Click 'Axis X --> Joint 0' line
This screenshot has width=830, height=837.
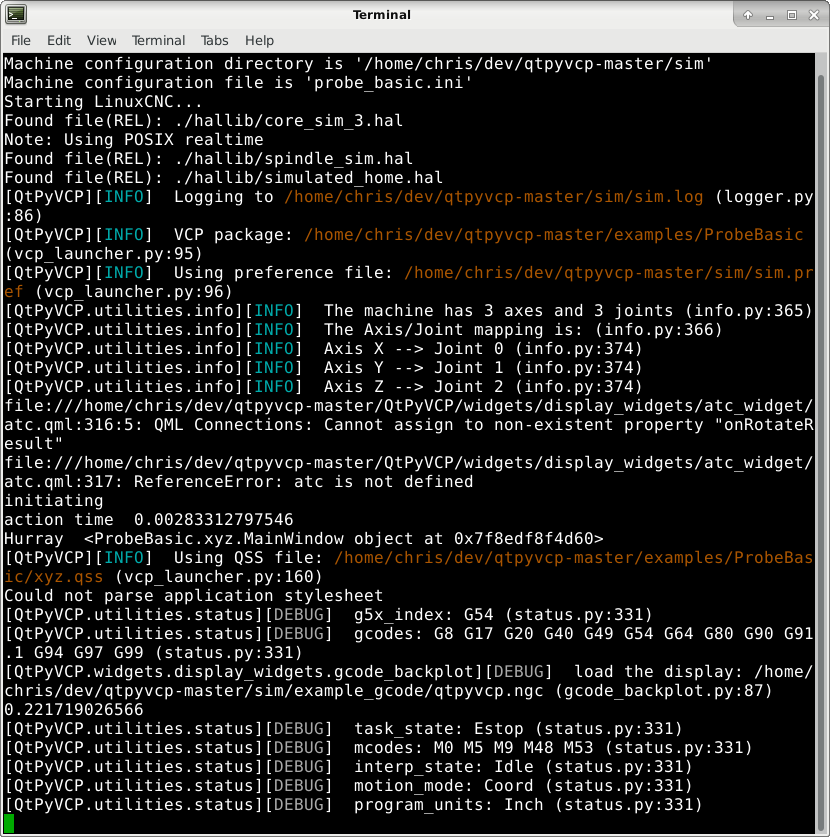[323, 349]
